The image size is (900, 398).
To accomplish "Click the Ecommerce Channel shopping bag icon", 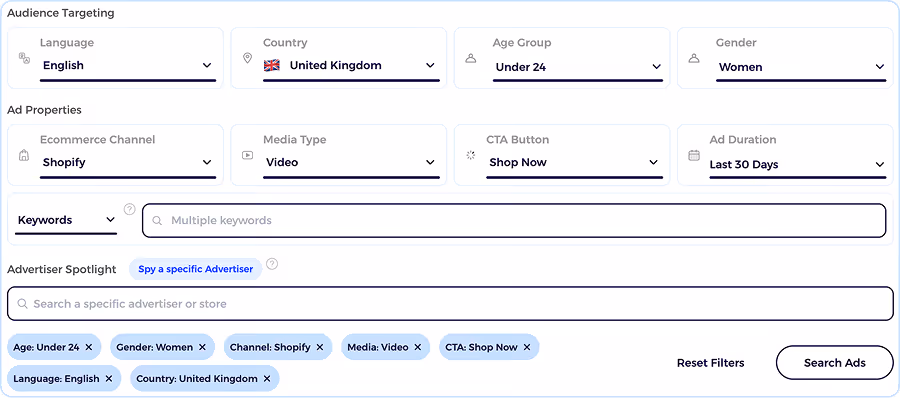I will tap(24, 155).
